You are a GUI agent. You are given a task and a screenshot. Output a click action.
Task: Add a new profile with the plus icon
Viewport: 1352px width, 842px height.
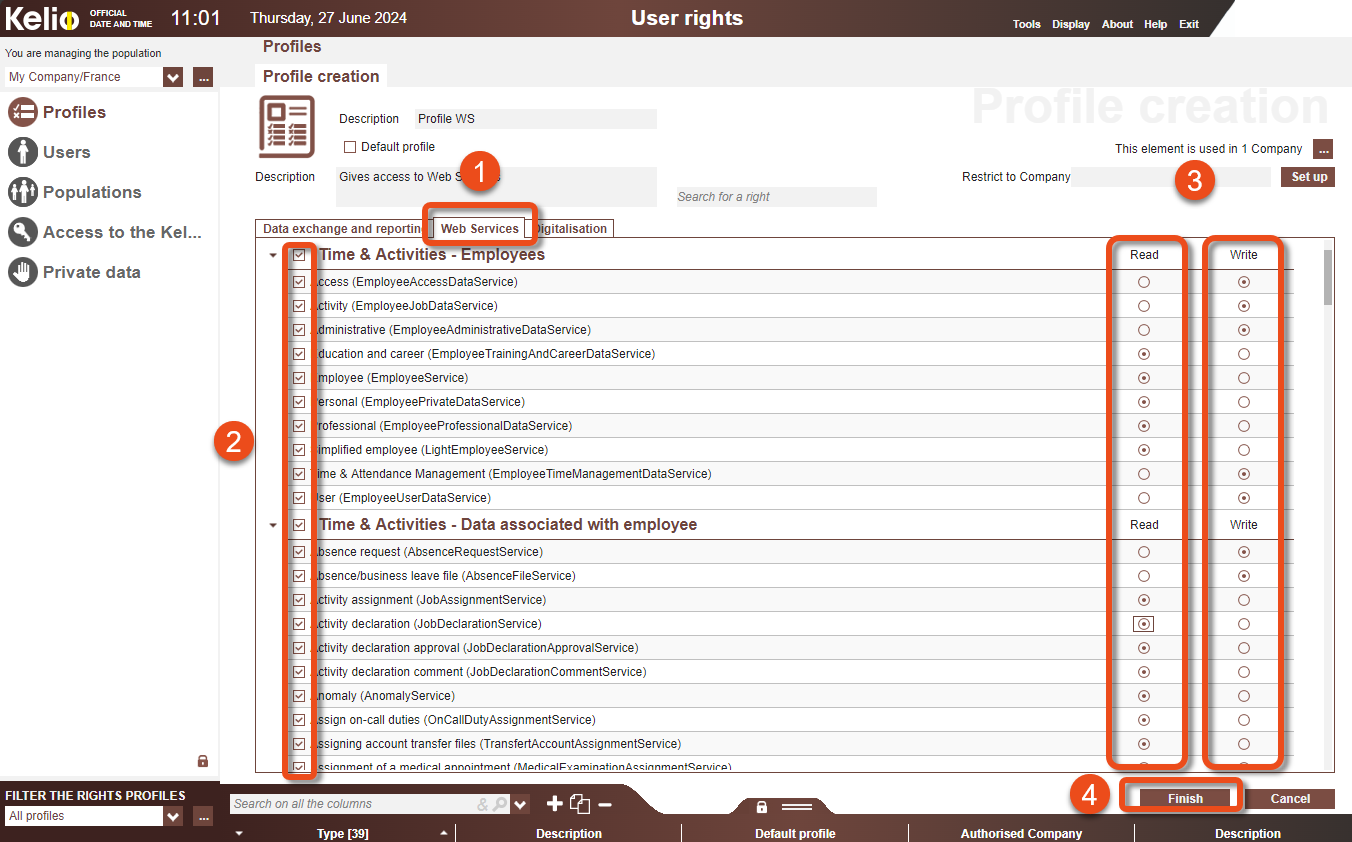click(554, 804)
